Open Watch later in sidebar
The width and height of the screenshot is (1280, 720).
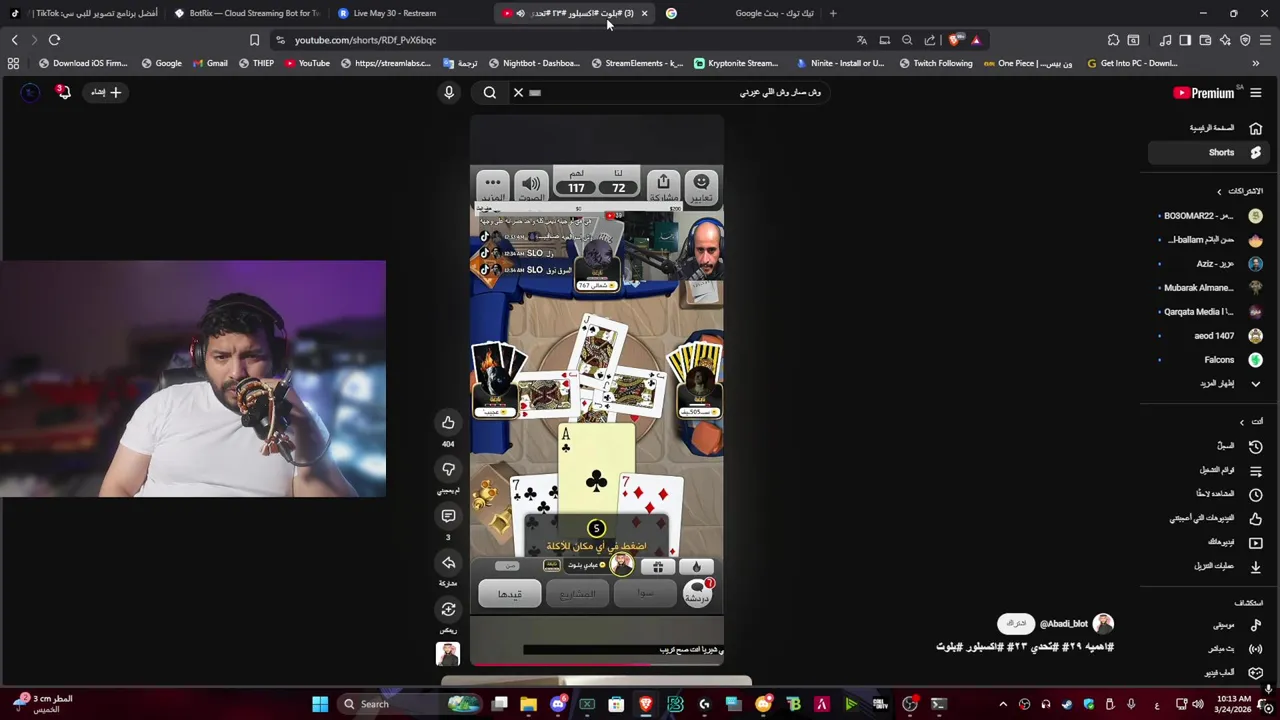(1208, 494)
